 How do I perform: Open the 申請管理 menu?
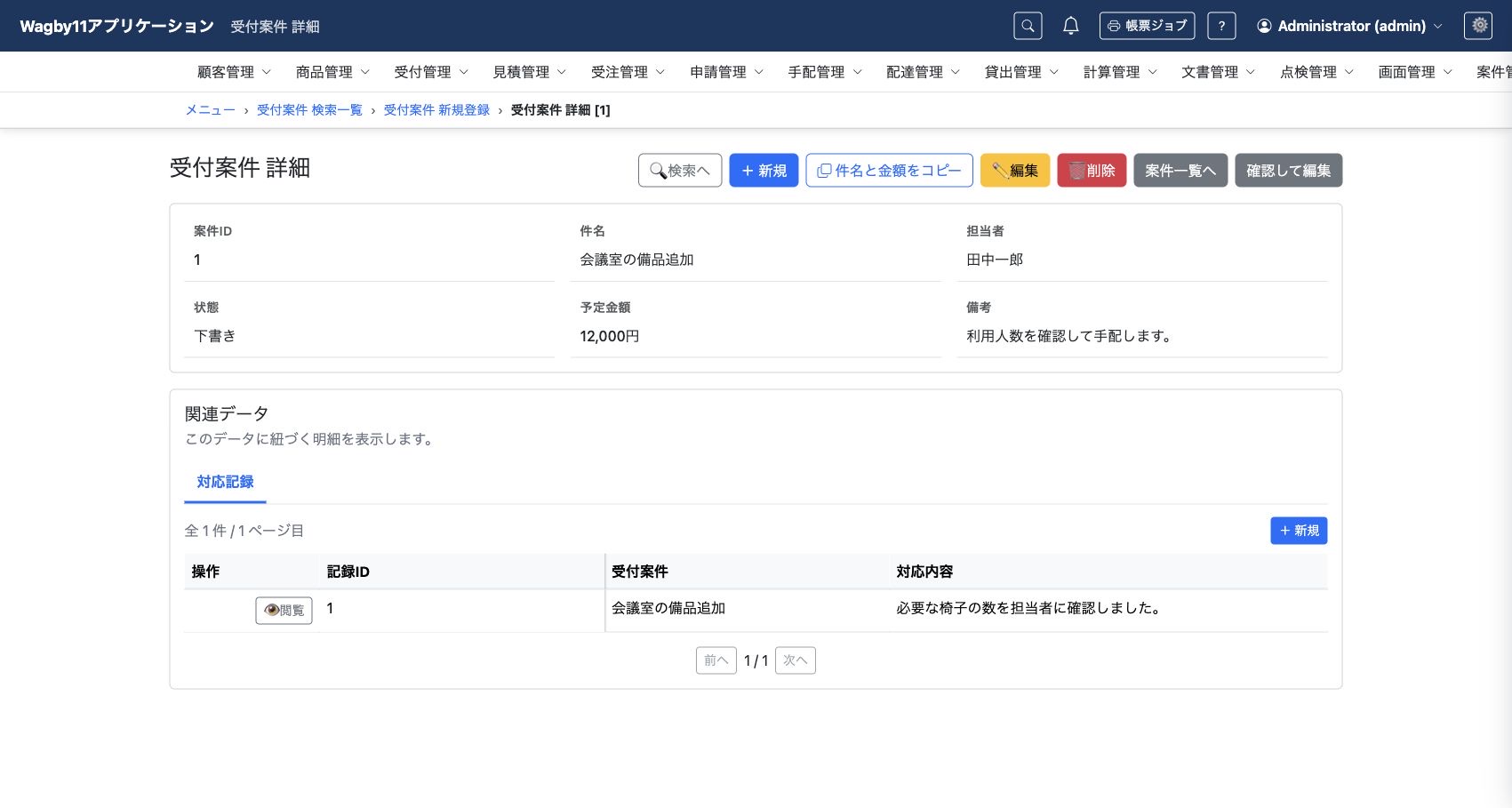click(x=726, y=72)
